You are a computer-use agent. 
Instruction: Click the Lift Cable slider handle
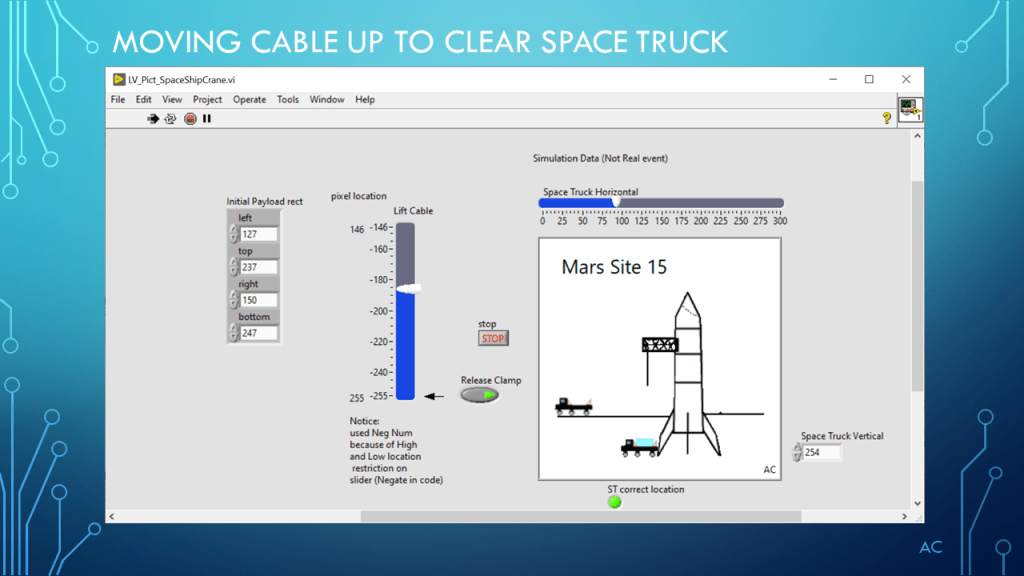406,288
